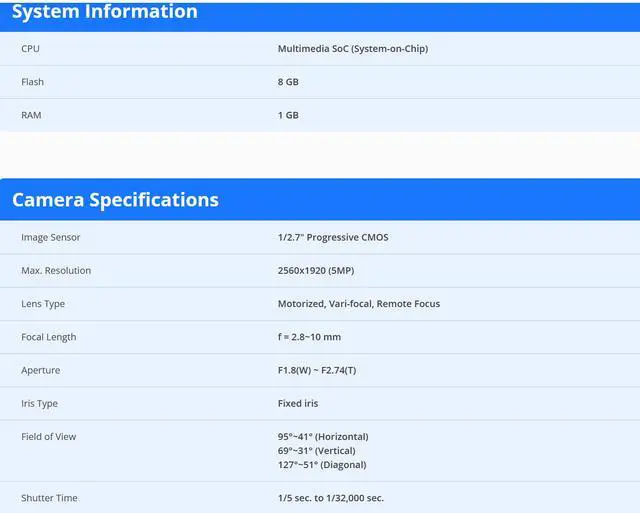Click "2560x1920 (5MP)" value
The image size is (640, 513).
[316, 271]
